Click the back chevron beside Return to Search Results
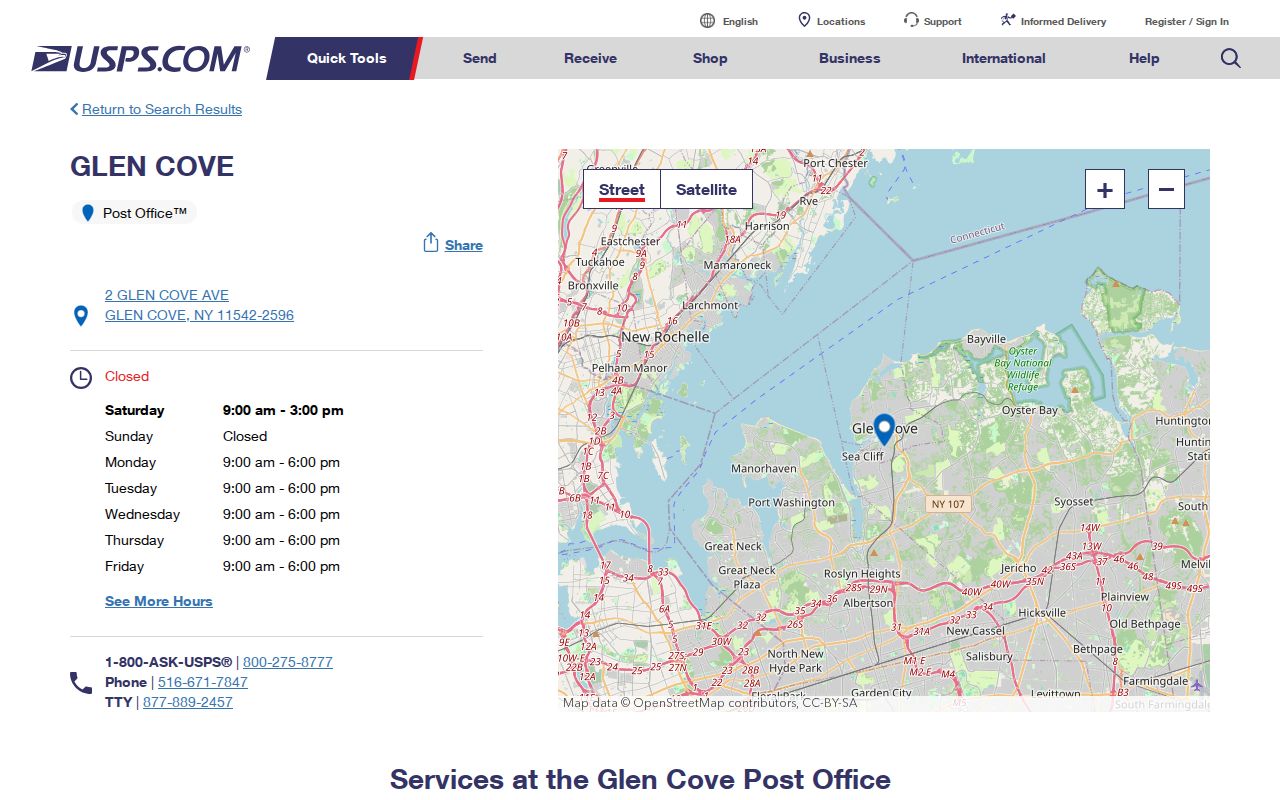 click(x=74, y=109)
